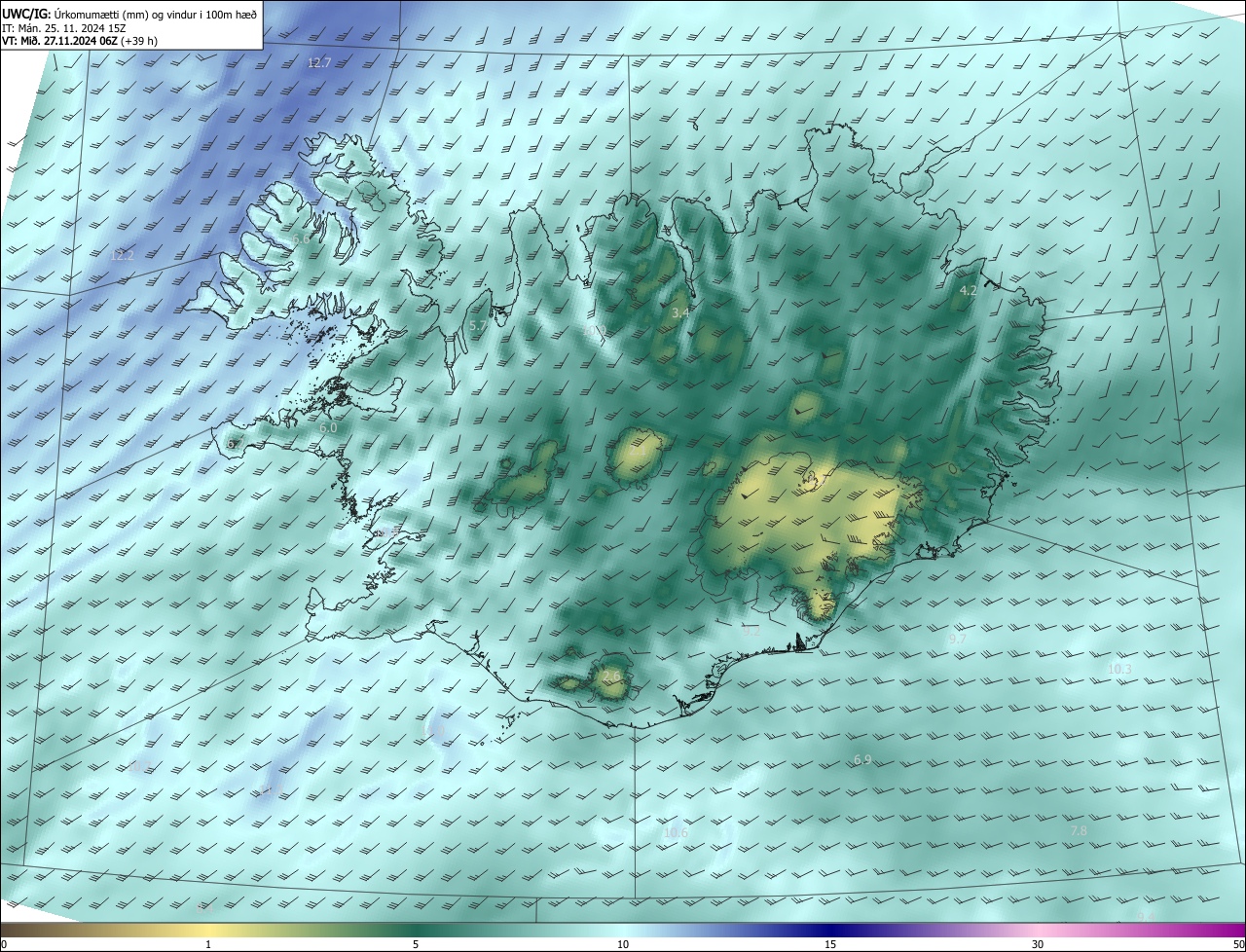Select the 2.6 label on the southern glacier

611,676
